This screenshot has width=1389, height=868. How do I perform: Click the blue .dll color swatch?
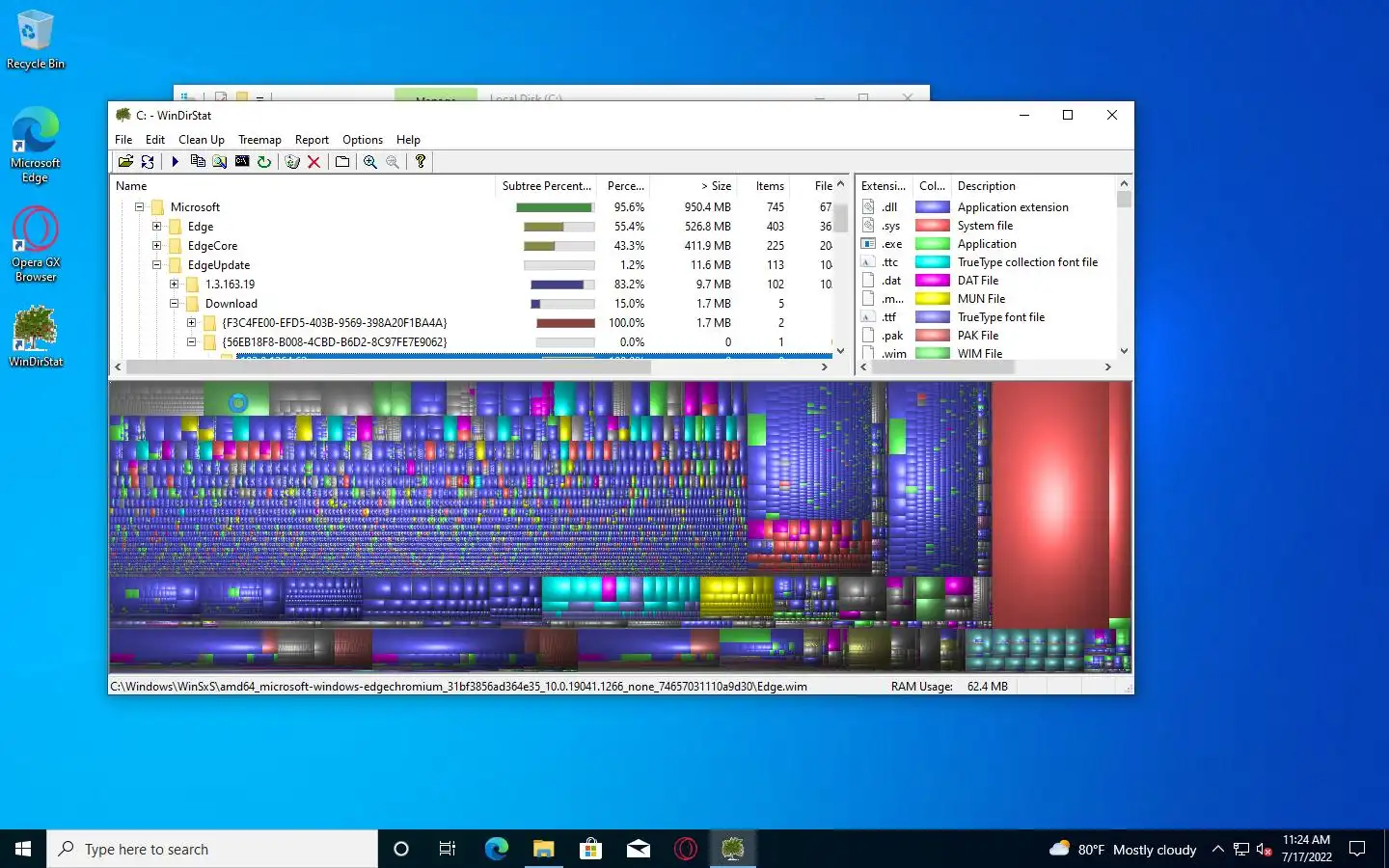933,207
